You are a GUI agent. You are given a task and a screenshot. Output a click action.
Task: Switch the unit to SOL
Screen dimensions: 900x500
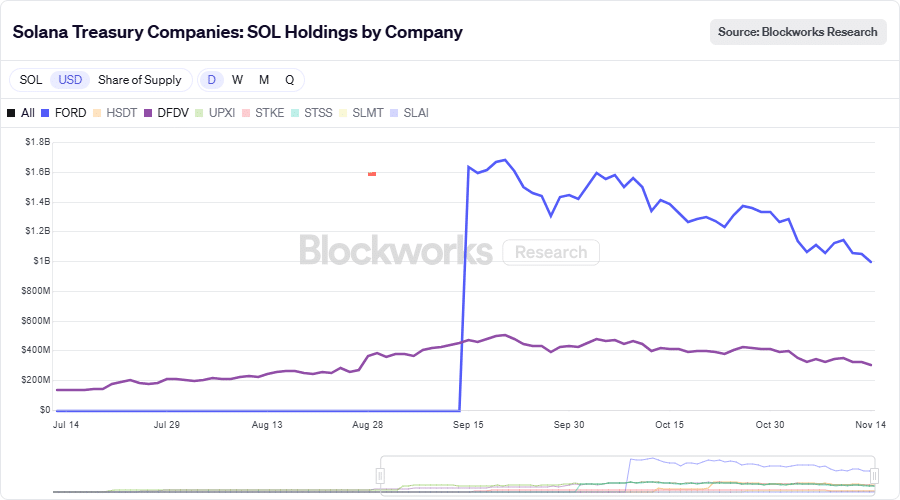(31, 80)
